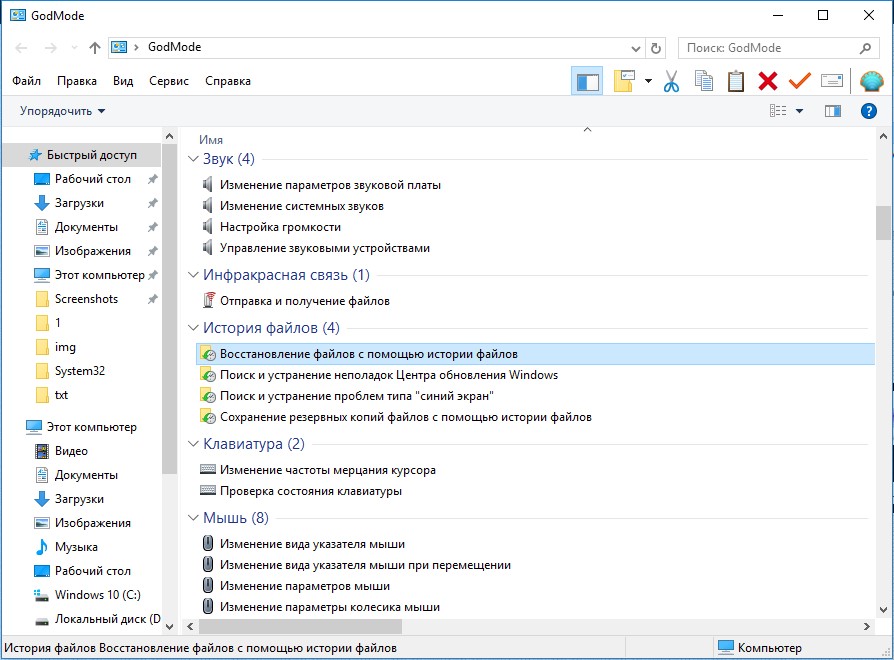The height and width of the screenshot is (660, 894).
Task: Click the Forward navigation arrow
Action: tap(51, 48)
